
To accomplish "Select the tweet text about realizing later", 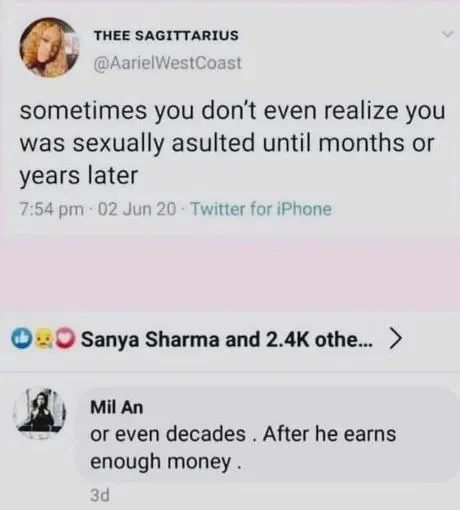I will pos(232,143).
